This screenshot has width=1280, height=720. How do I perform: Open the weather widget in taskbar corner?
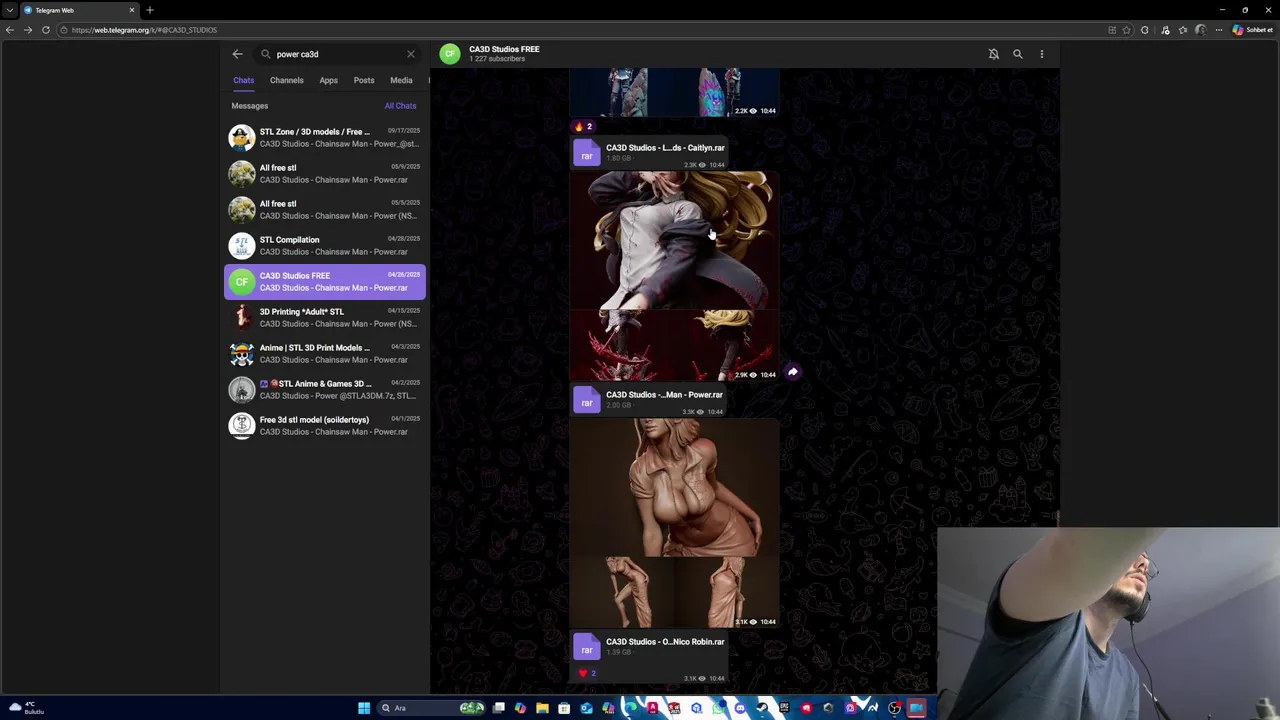click(x=25, y=708)
